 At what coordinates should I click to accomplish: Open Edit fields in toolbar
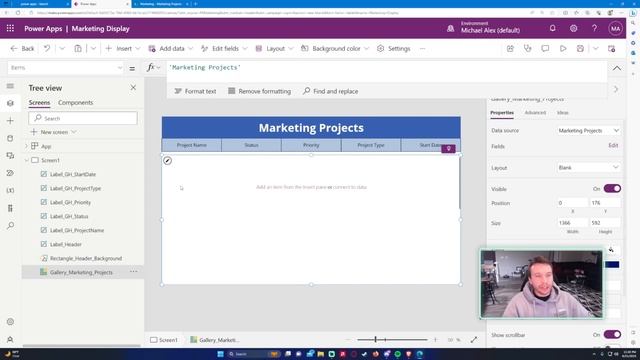224,49
